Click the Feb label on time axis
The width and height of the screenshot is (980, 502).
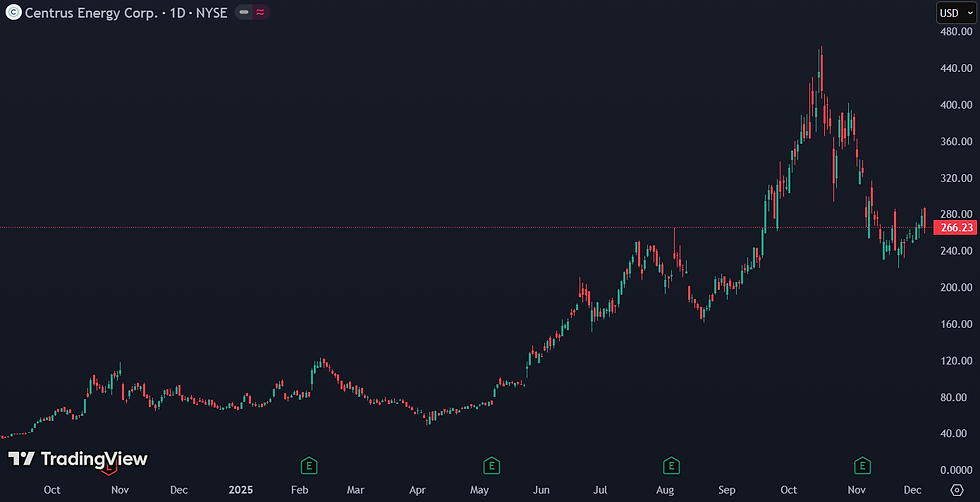tap(299, 489)
